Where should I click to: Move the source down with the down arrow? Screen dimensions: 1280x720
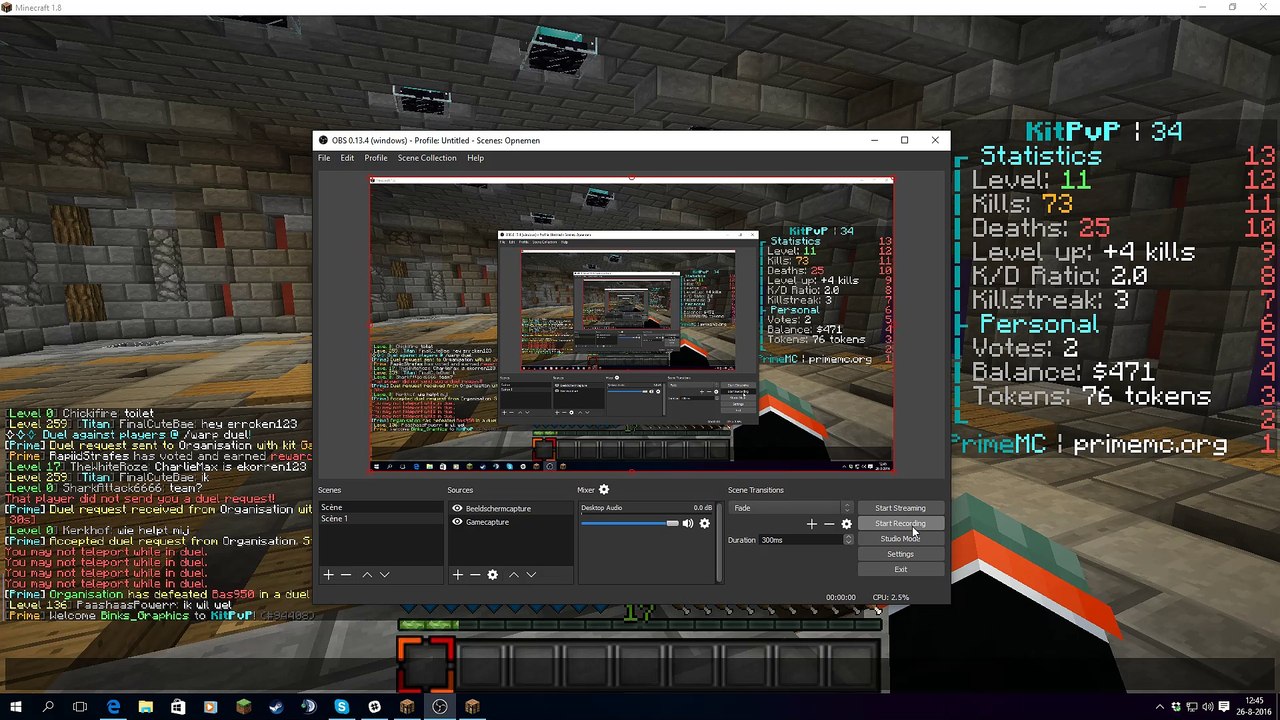[x=531, y=575]
